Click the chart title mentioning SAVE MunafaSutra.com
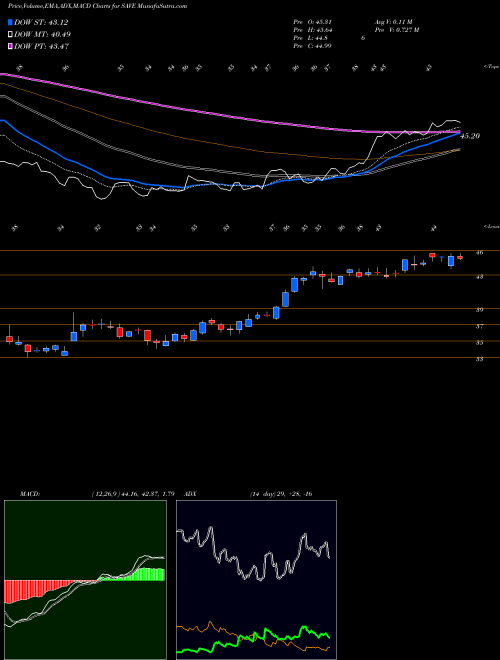The image size is (500, 660). [97, 6]
